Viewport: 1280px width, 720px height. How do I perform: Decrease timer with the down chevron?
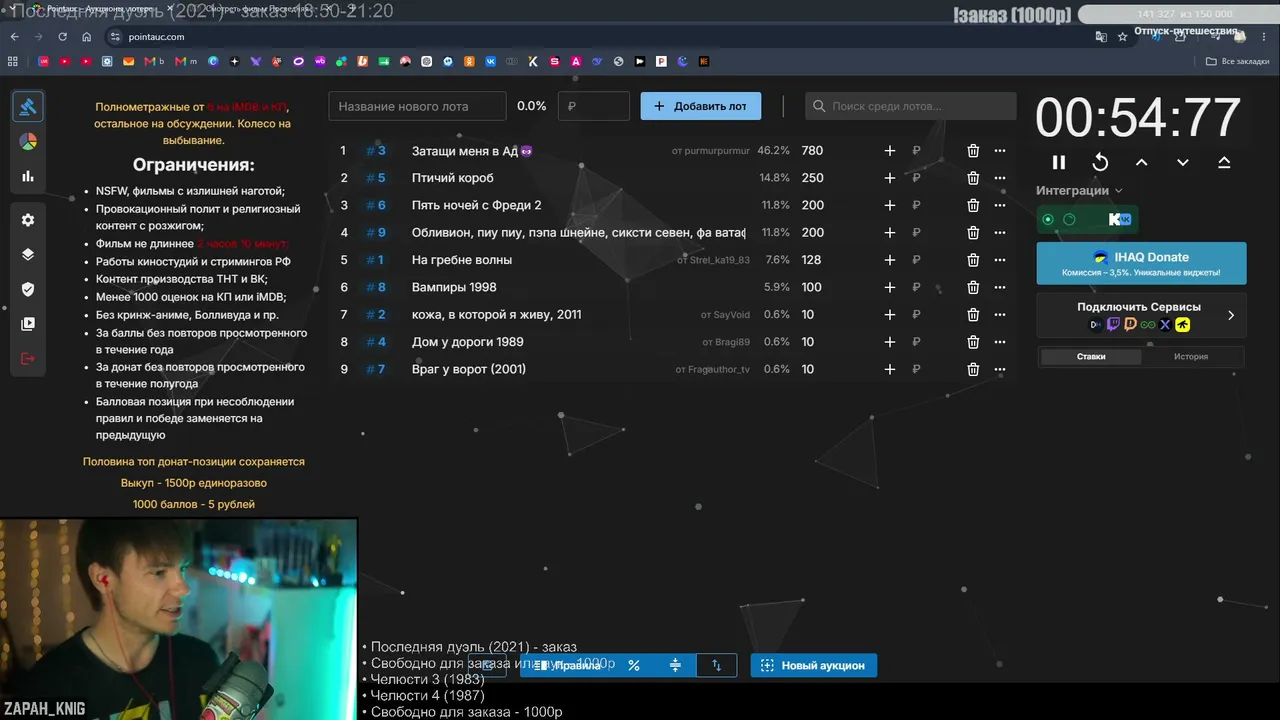pyautogui.click(x=1183, y=162)
